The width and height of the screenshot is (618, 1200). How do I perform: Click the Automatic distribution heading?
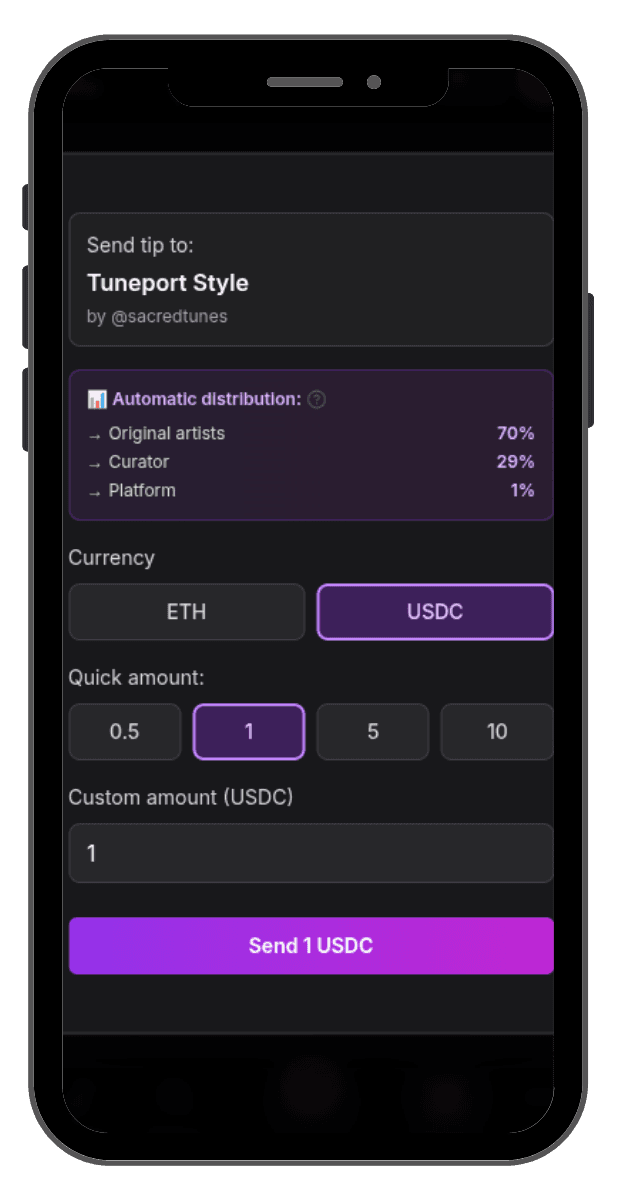pos(206,400)
